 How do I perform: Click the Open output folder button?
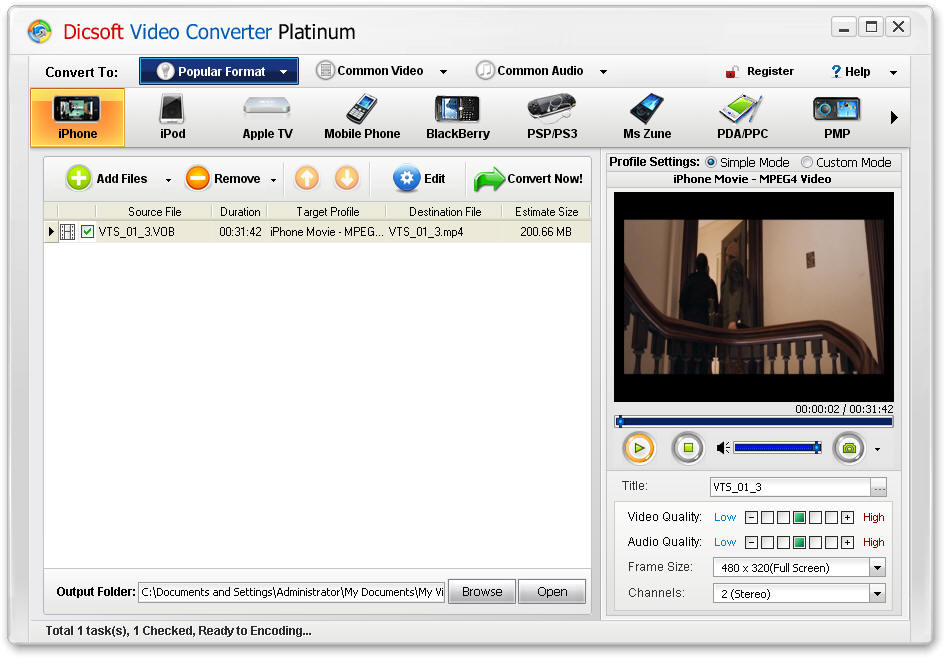click(x=552, y=592)
